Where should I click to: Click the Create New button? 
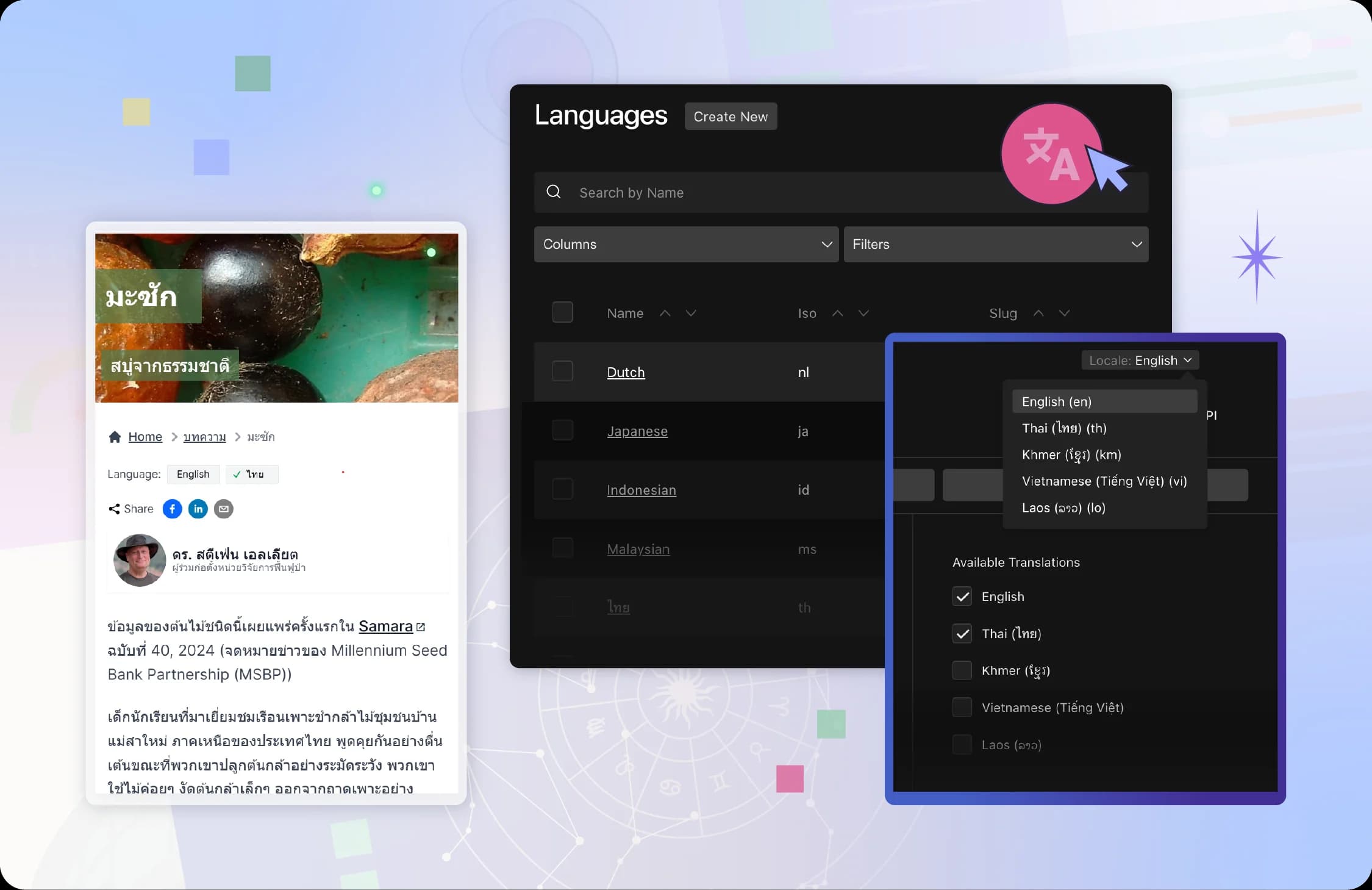click(x=730, y=116)
